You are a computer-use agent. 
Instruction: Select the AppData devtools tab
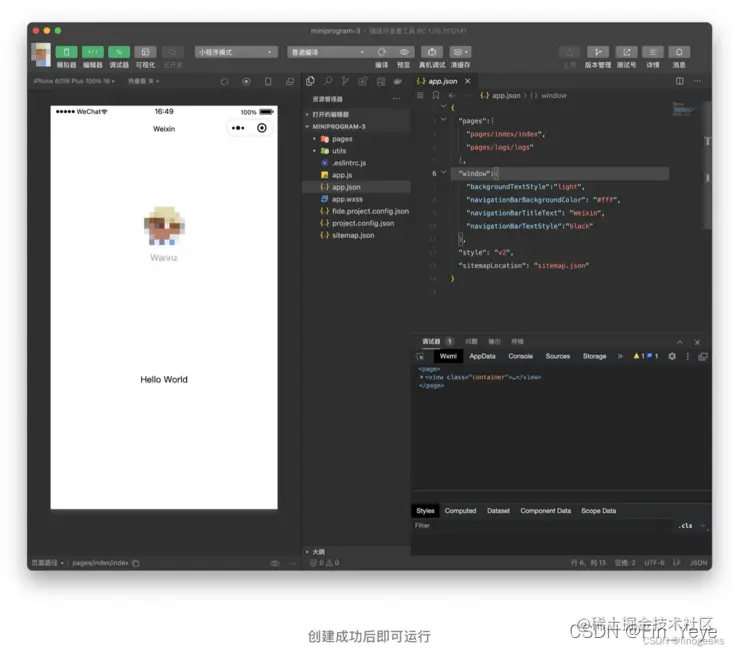point(482,356)
